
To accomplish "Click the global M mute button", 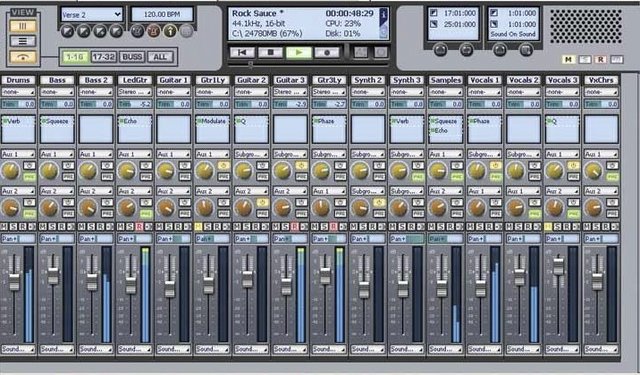I will coord(568,60).
